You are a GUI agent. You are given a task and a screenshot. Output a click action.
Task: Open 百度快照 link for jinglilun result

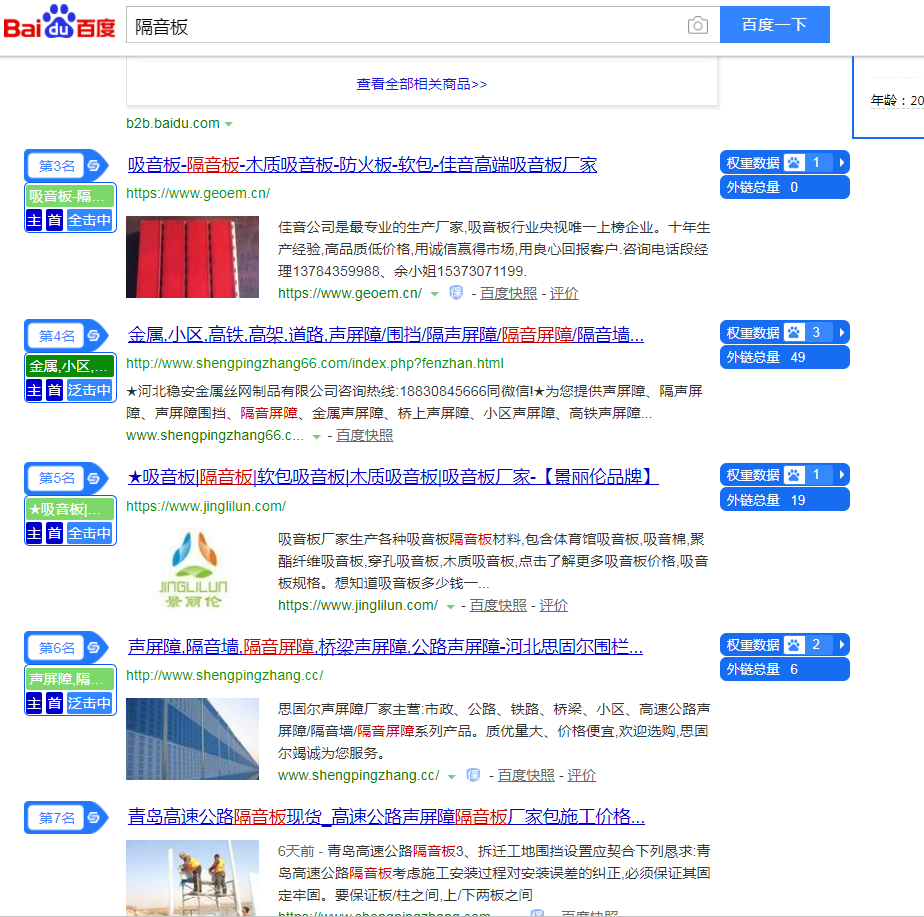(498, 605)
